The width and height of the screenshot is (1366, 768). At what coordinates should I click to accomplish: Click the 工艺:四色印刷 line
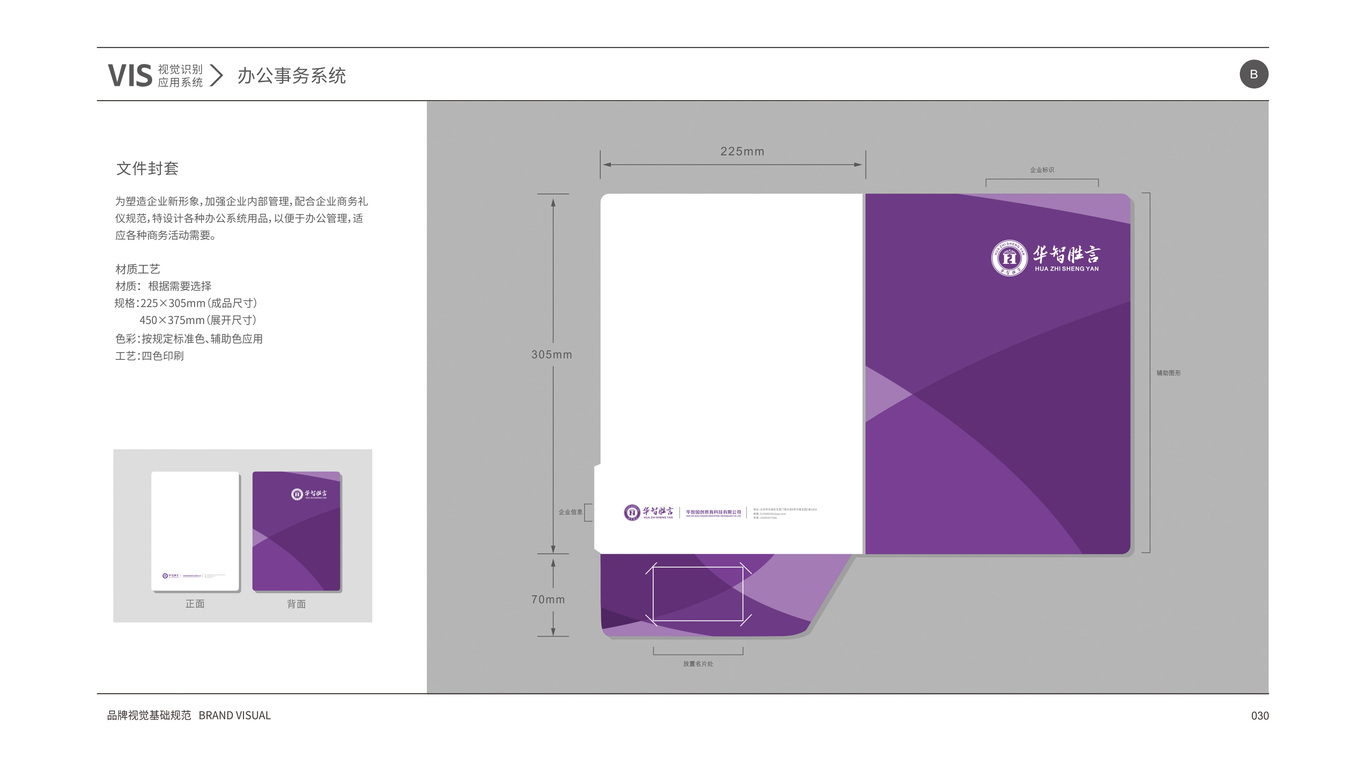149,356
